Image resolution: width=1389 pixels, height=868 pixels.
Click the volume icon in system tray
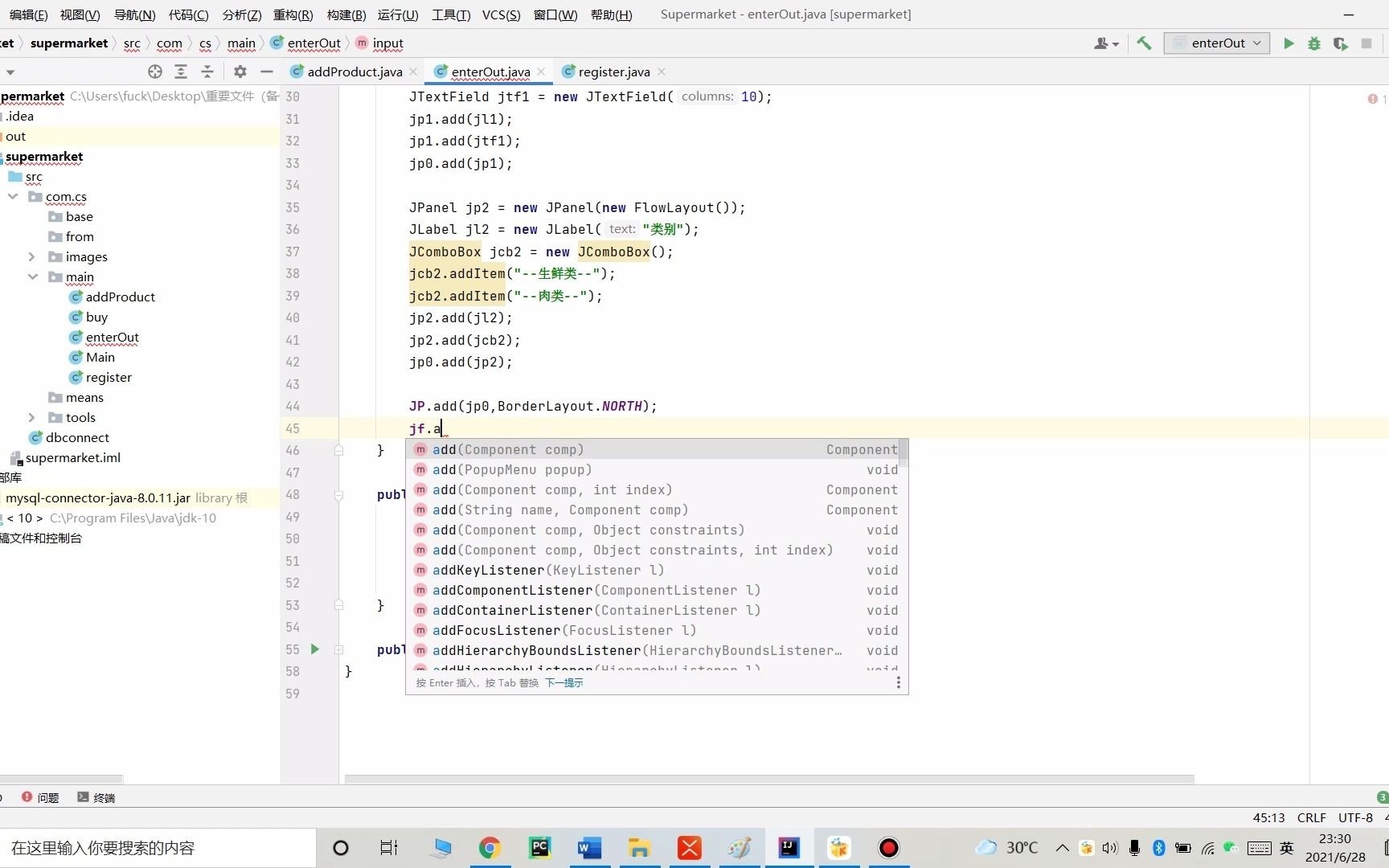[1110, 848]
